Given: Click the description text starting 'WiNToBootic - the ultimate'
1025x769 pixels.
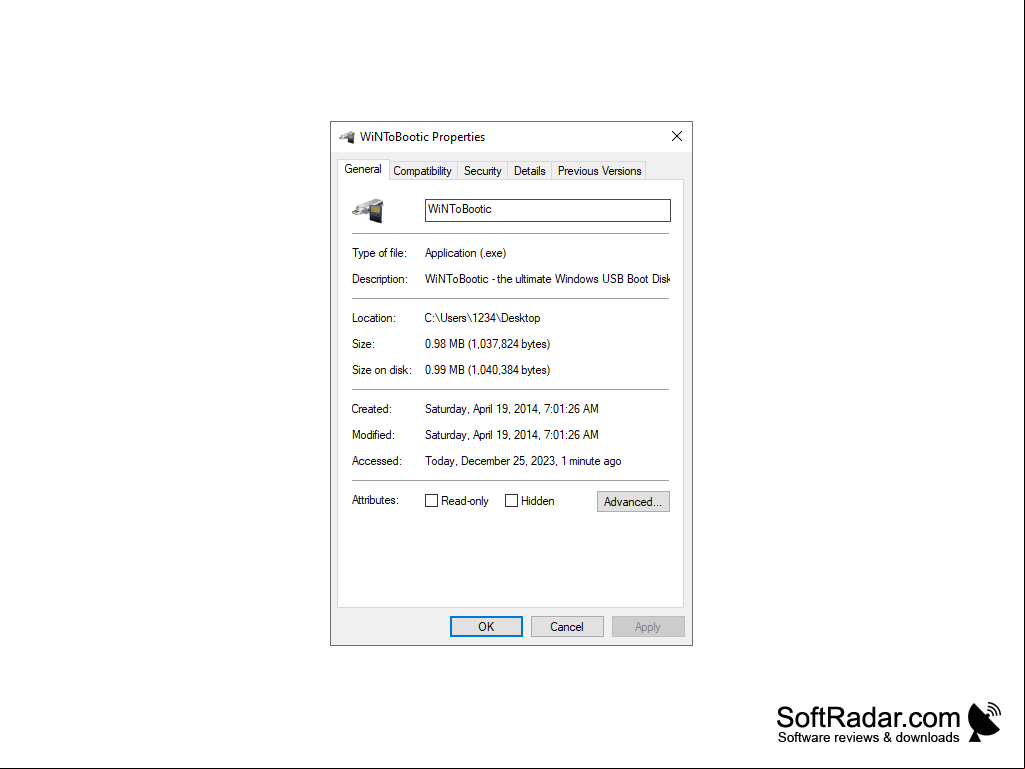Looking at the screenshot, I should (x=547, y=279).
